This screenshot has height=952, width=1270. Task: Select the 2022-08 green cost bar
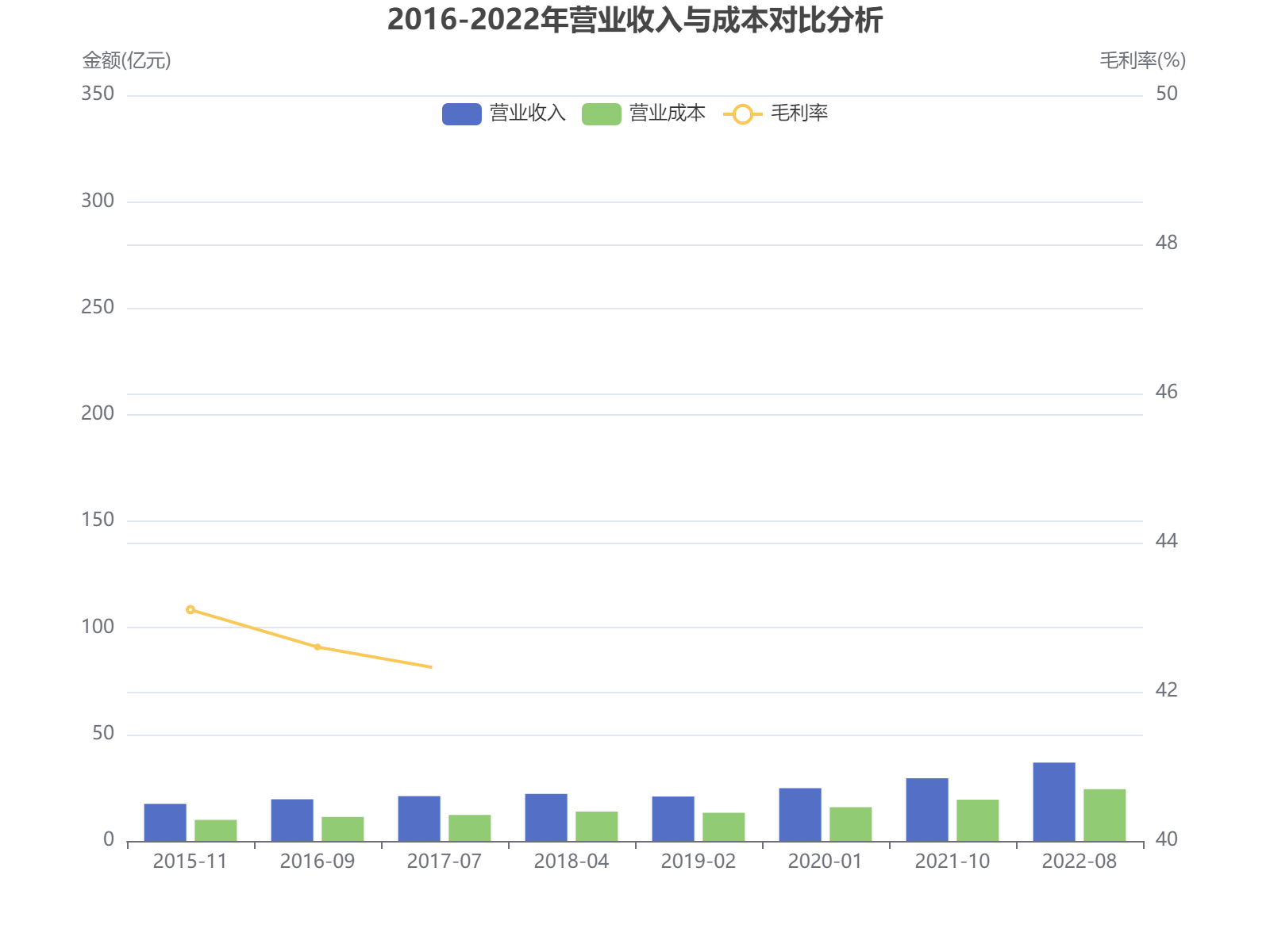(1105, 816)
